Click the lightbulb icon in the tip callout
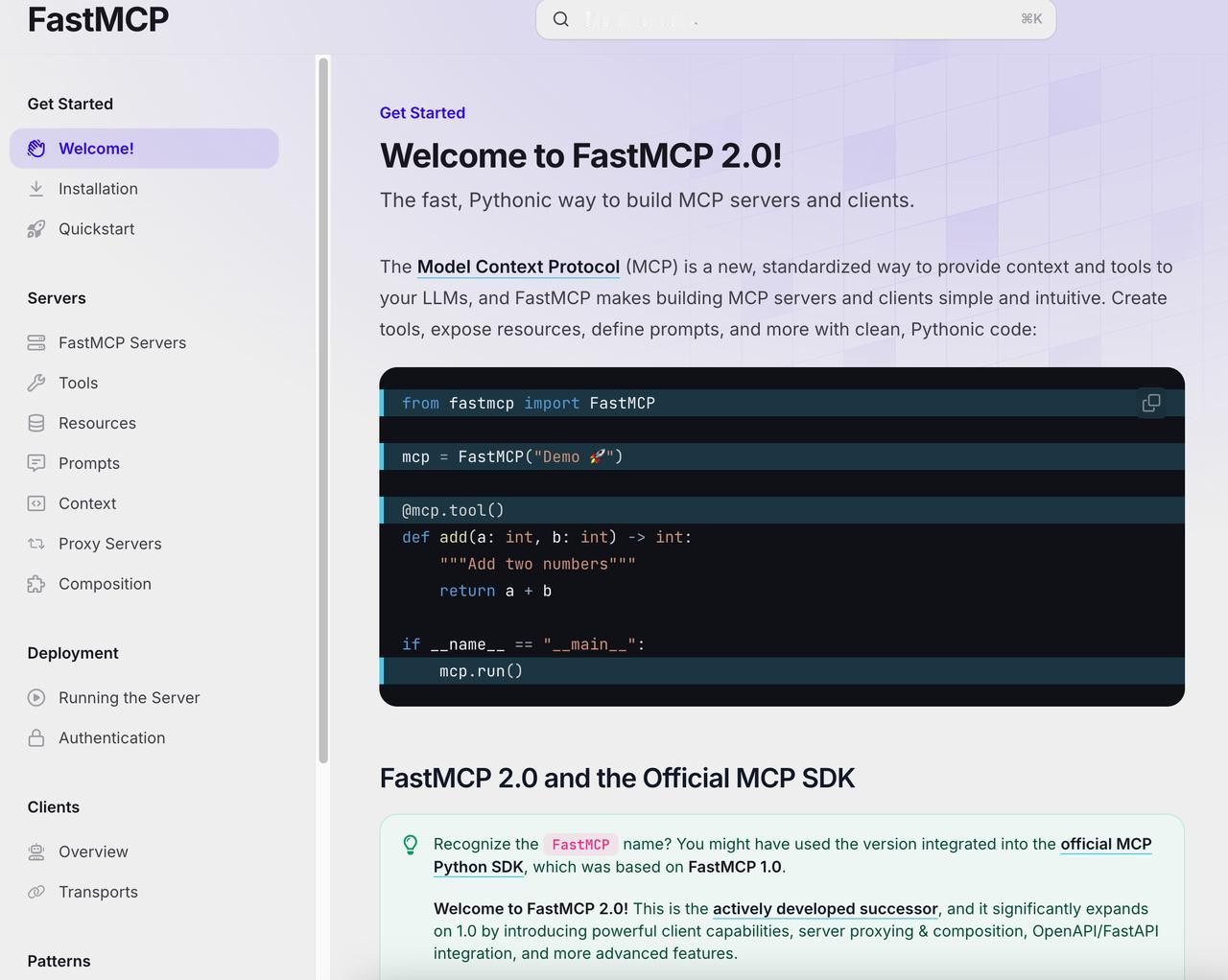1228x980 pixels. (x=411, y=844)
